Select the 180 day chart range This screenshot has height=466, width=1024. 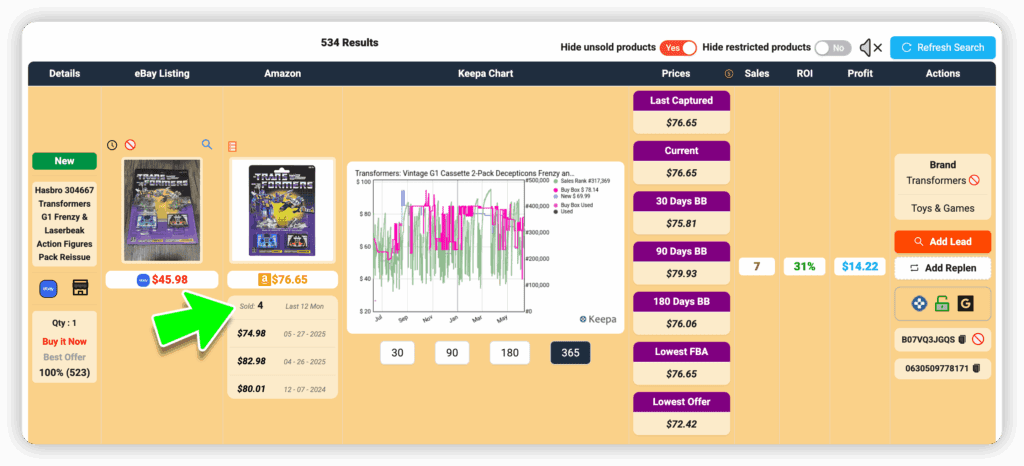[509, 352]
